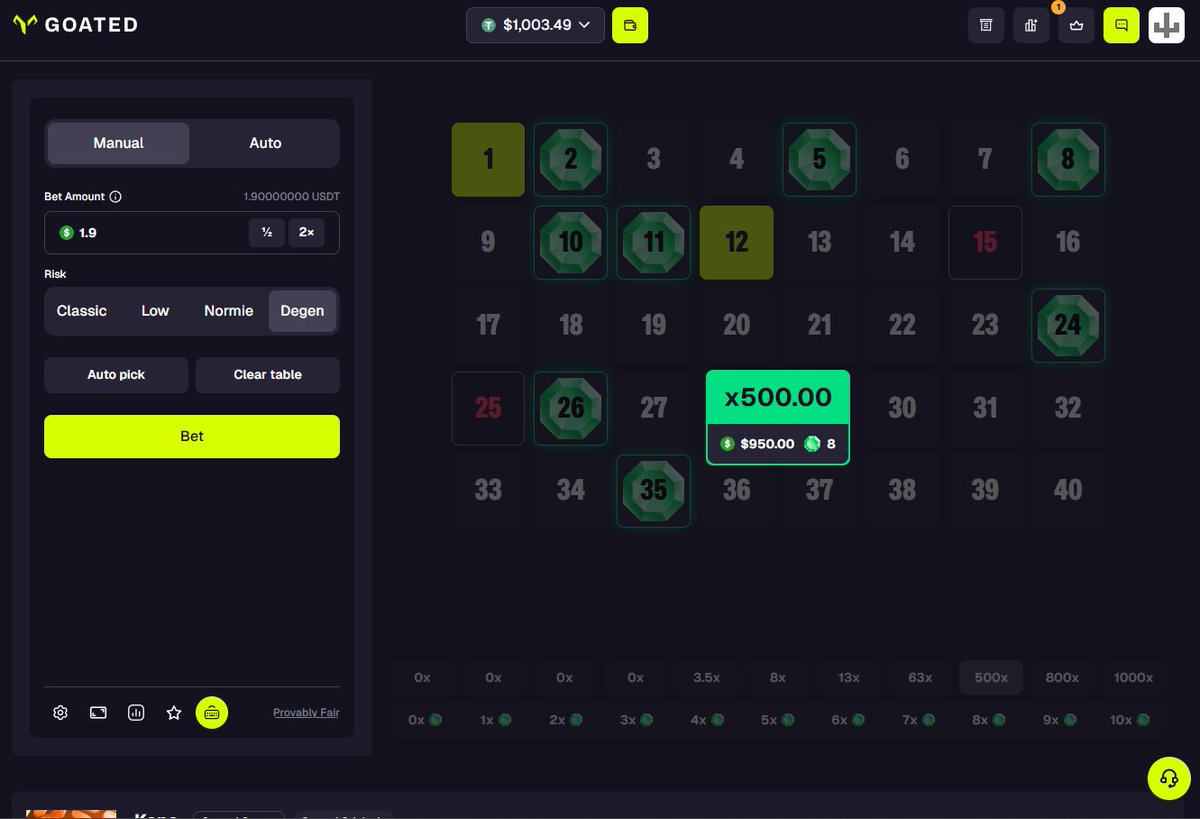Click the 800x multiplier chip
1200x819 pixels.
(1062, 678)
